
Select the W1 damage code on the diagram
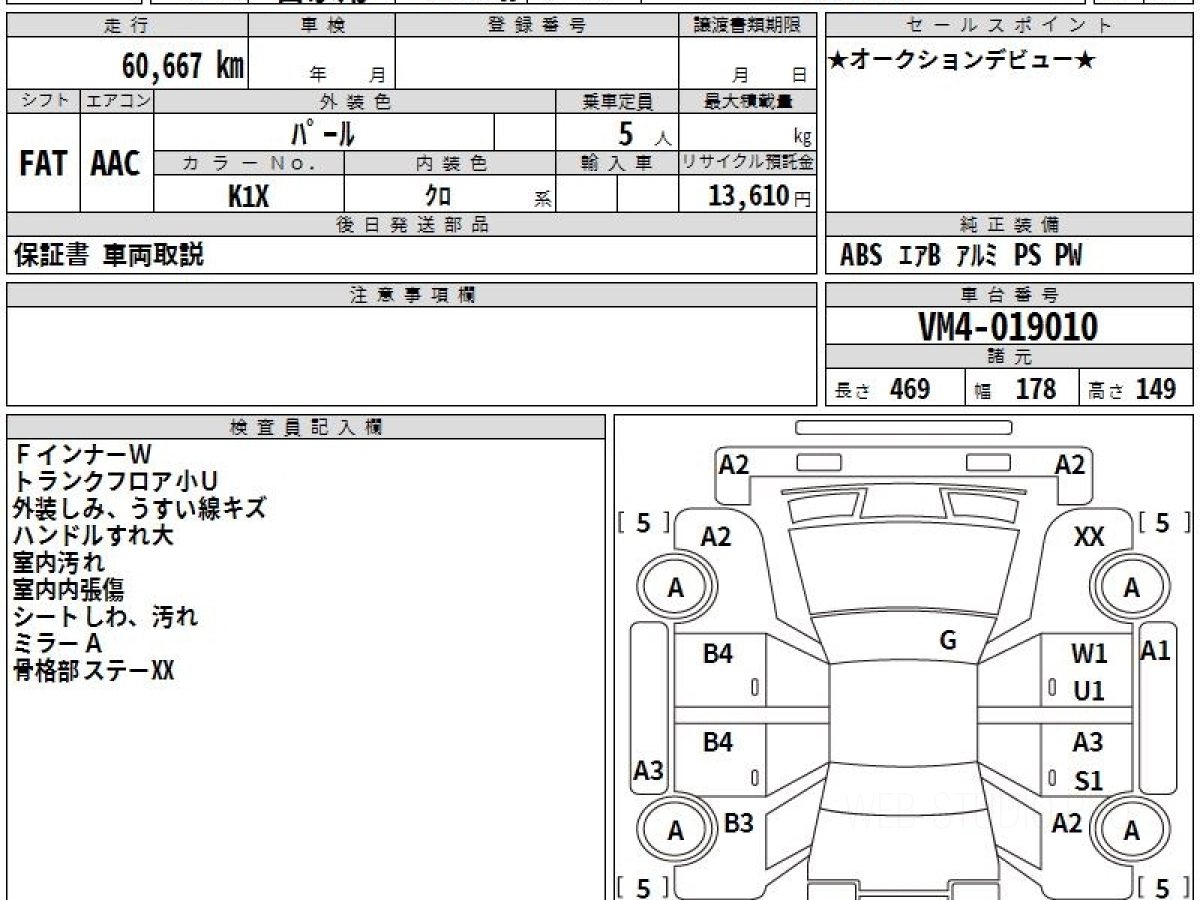coord(1088,655)
